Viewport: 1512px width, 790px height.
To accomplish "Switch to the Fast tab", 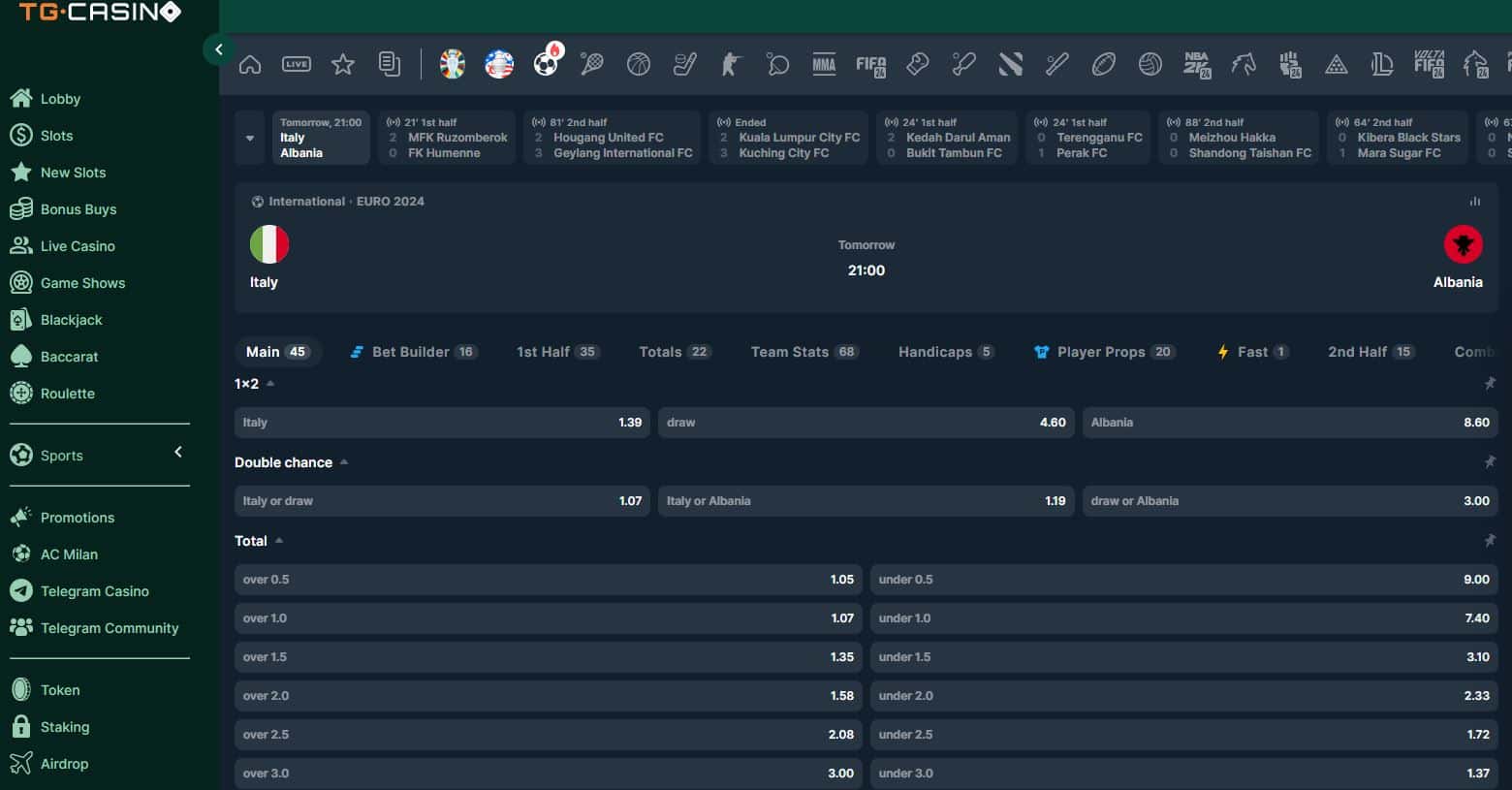I will 1253,352.
